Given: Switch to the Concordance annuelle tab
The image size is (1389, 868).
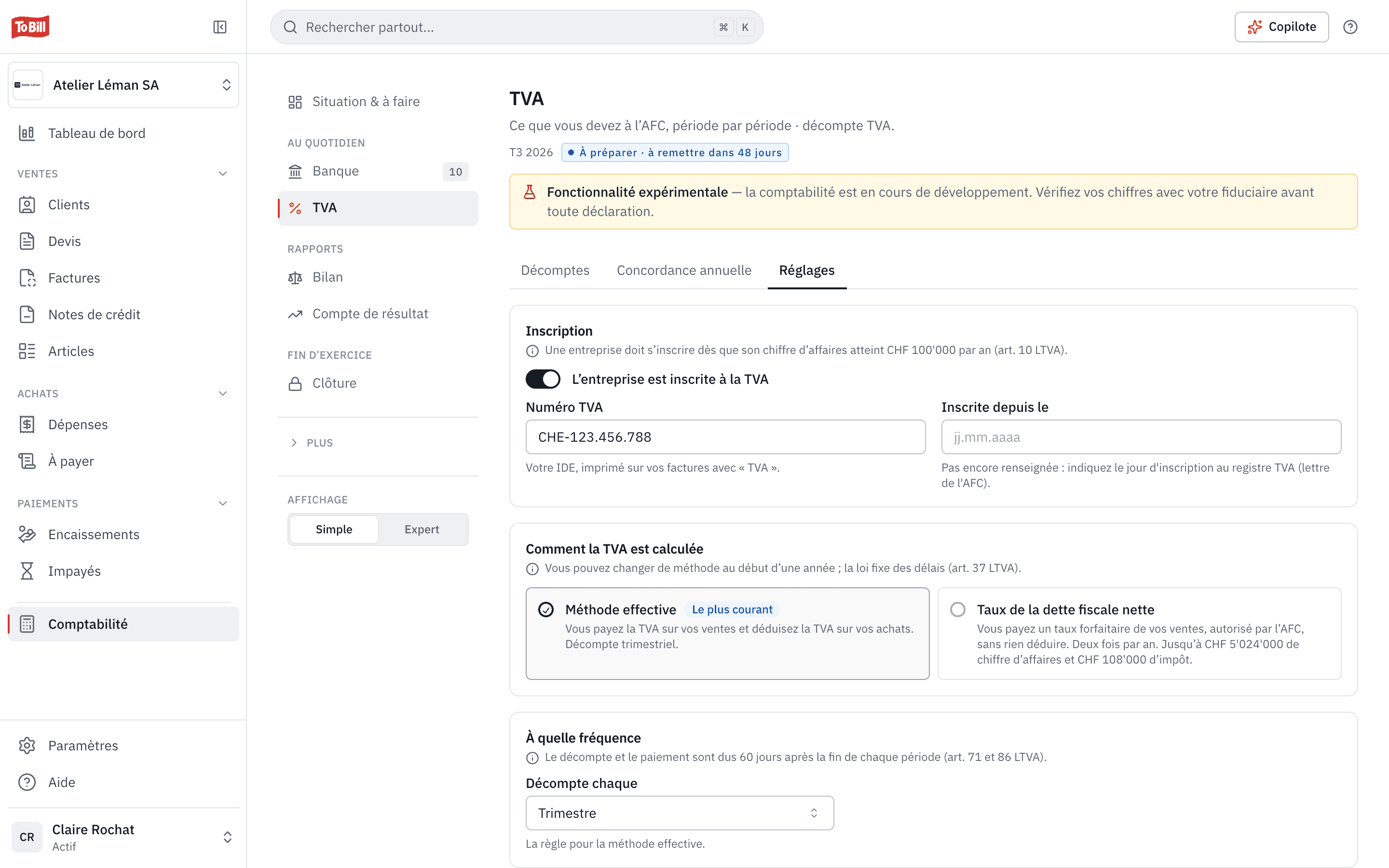Looking at the screenshot, I should pyautogui.click(x=684, y=271).
